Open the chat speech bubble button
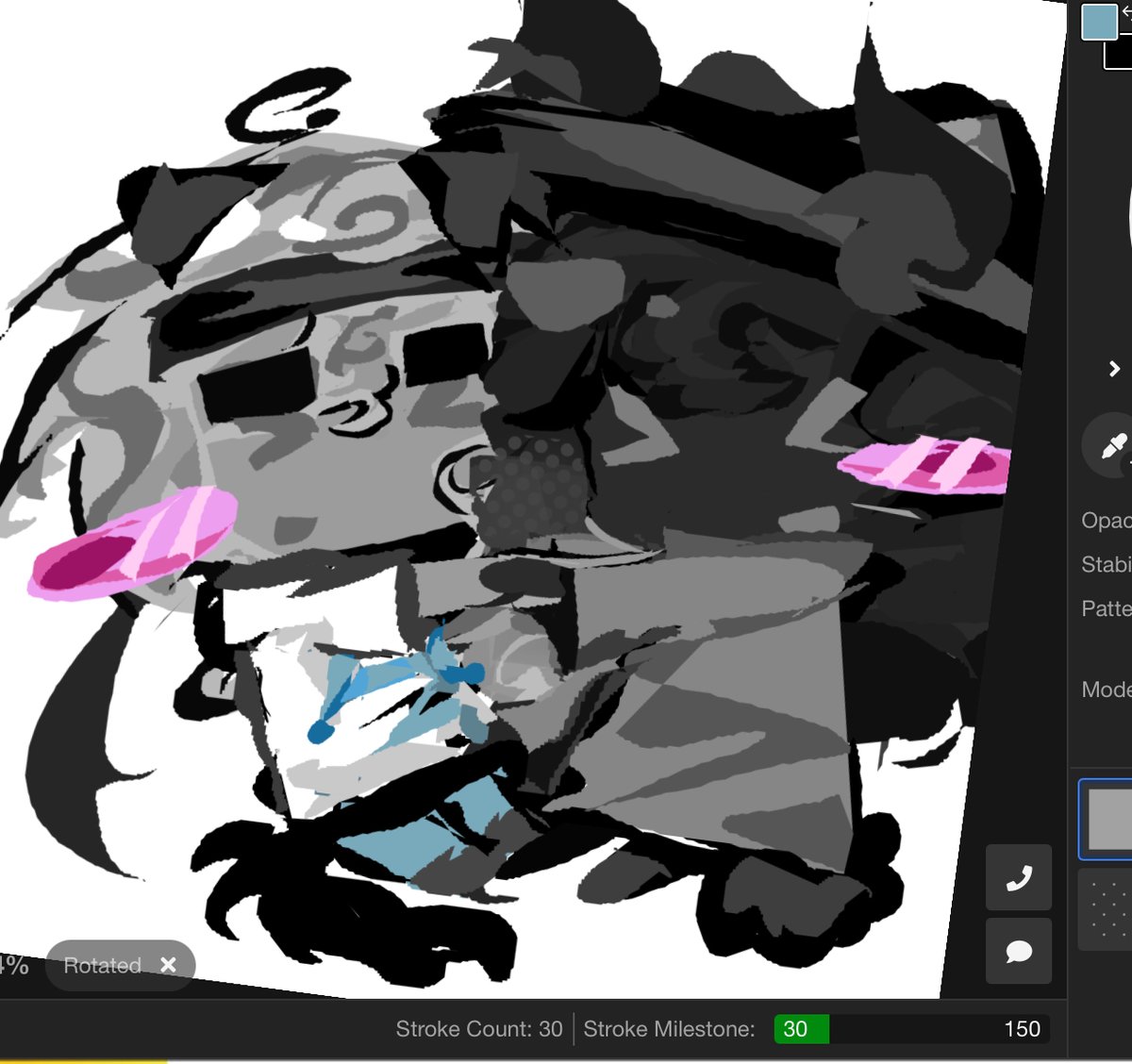1132x1064 pixels. coord(1019,951)
